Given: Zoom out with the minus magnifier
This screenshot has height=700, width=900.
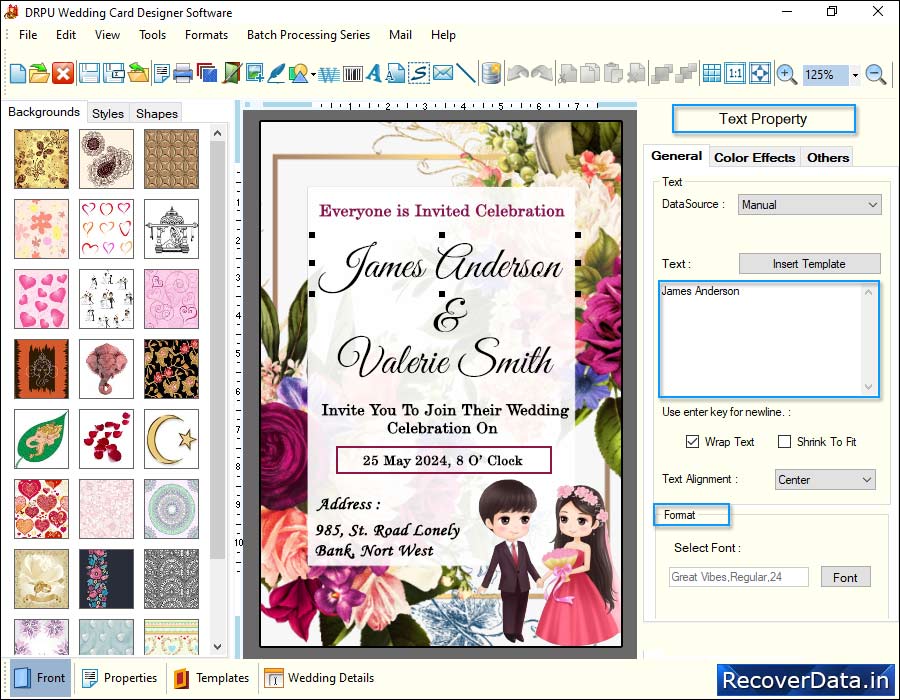Looking at the screenshot, I should pyautogui.click(x=876, y=74).
